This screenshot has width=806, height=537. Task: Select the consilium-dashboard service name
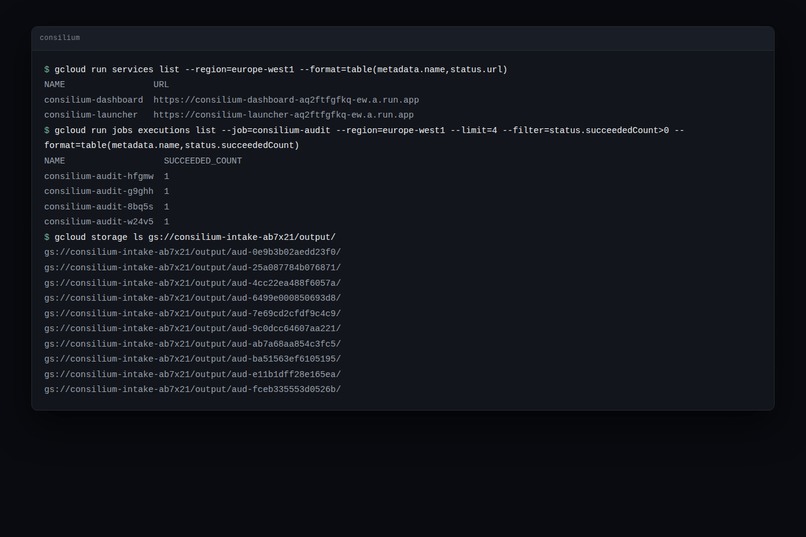coord(94,100)
